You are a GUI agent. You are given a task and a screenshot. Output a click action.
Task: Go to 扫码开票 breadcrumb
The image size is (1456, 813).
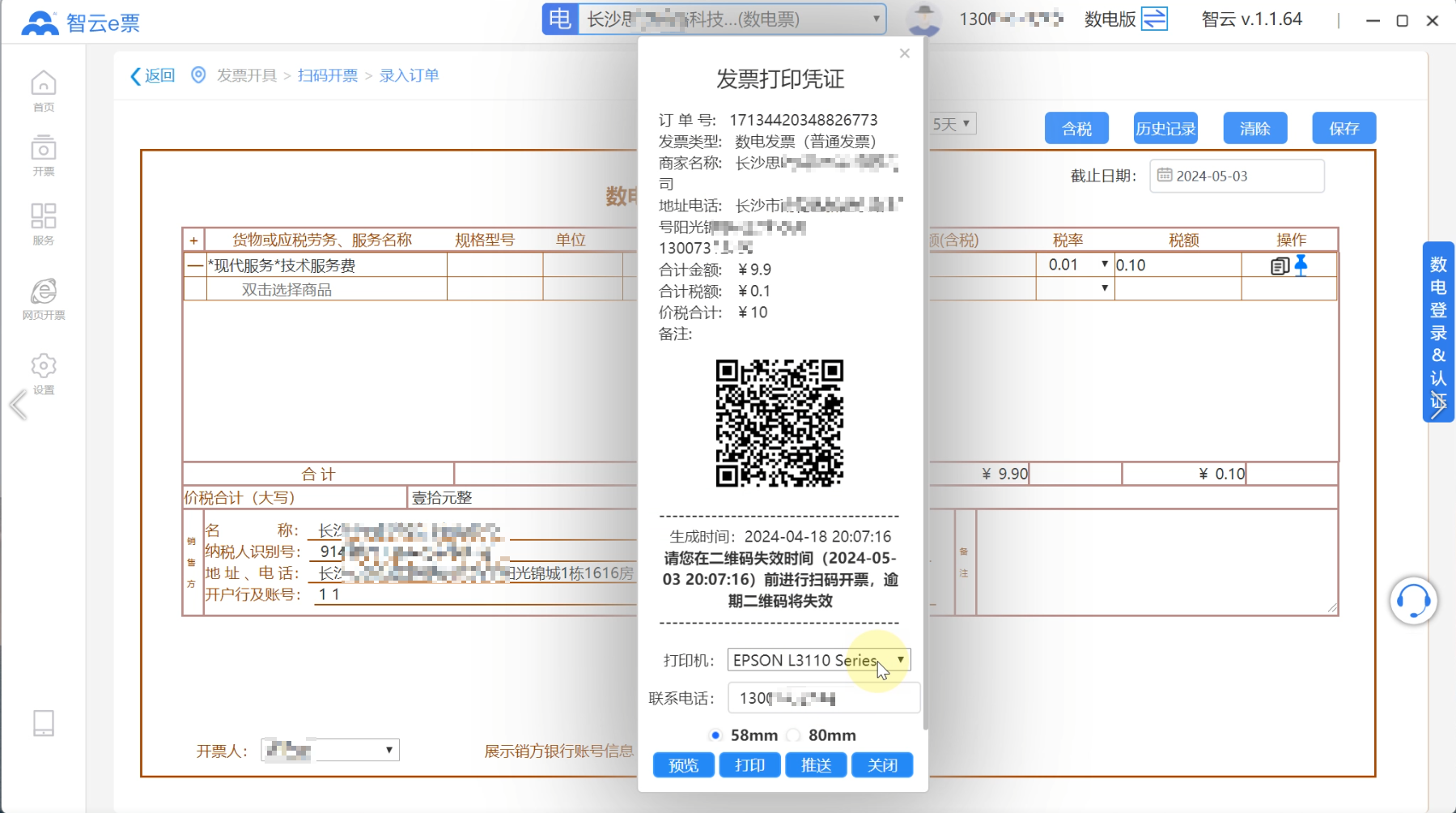tap(328, 75)
